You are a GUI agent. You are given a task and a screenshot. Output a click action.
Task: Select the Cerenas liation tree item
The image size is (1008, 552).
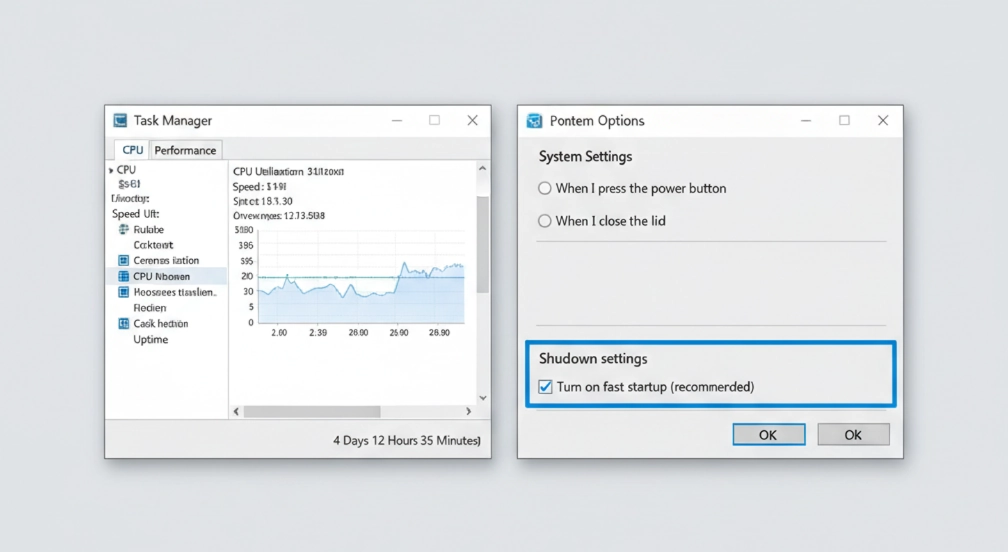[166, 260]
